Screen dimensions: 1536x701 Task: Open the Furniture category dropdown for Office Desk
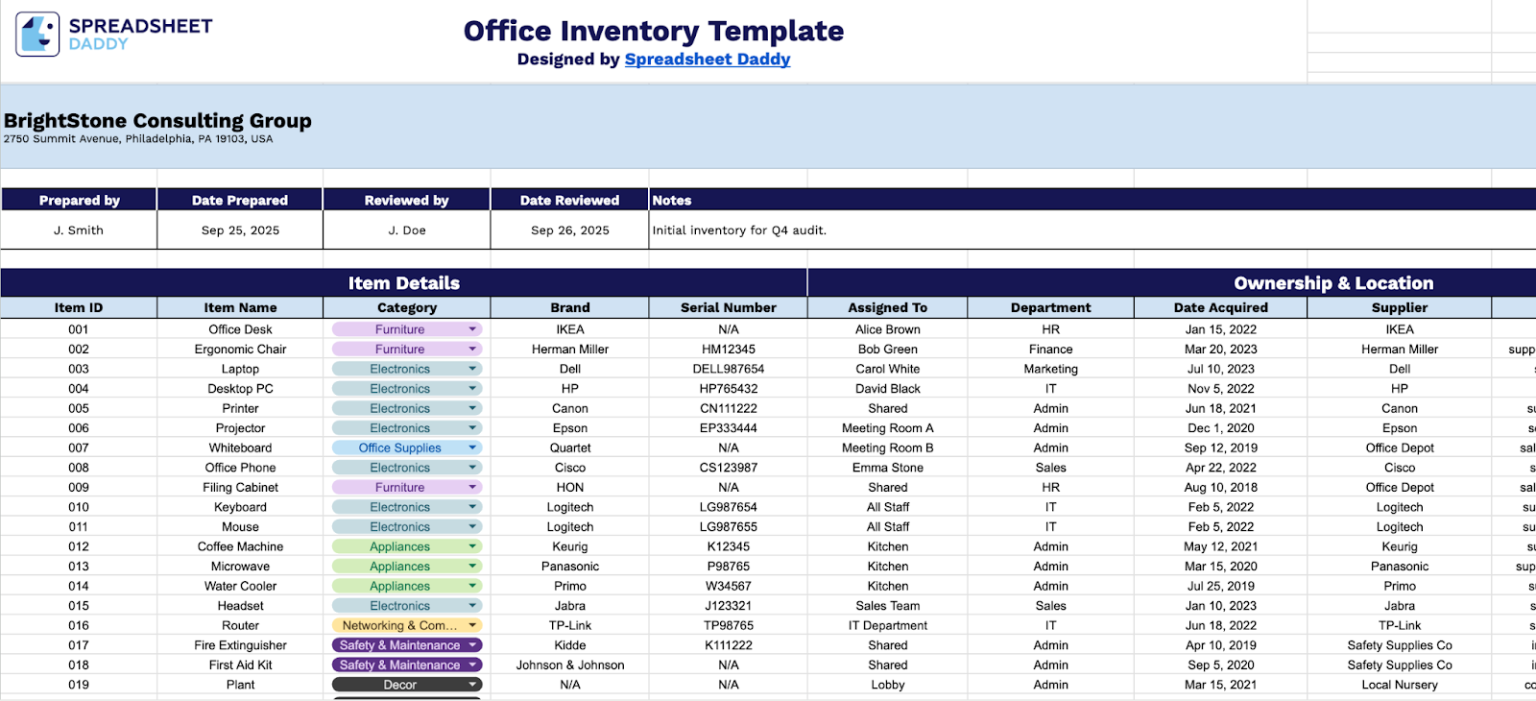point(472,329)
